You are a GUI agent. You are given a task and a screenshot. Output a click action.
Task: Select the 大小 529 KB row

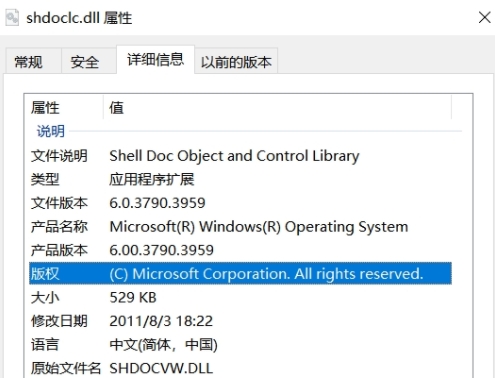click(240, 297)
